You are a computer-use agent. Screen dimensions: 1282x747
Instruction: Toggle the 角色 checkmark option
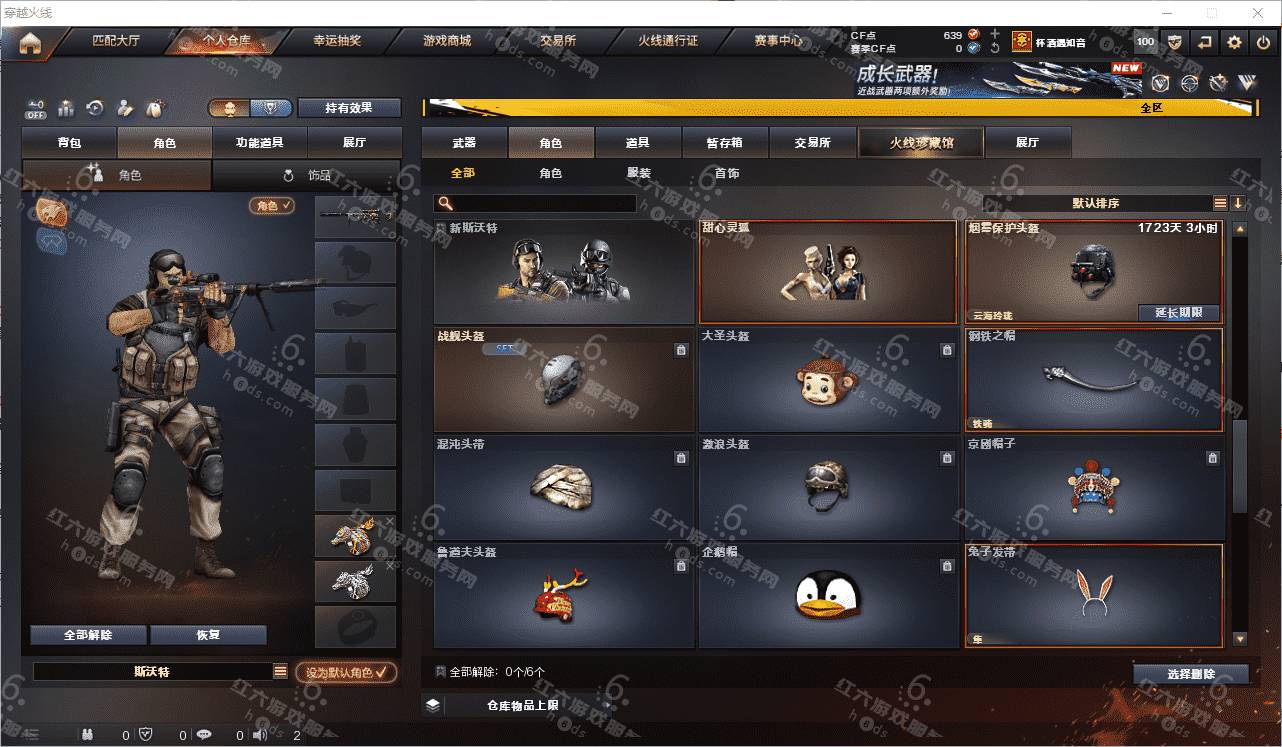(x=272, y=205)
